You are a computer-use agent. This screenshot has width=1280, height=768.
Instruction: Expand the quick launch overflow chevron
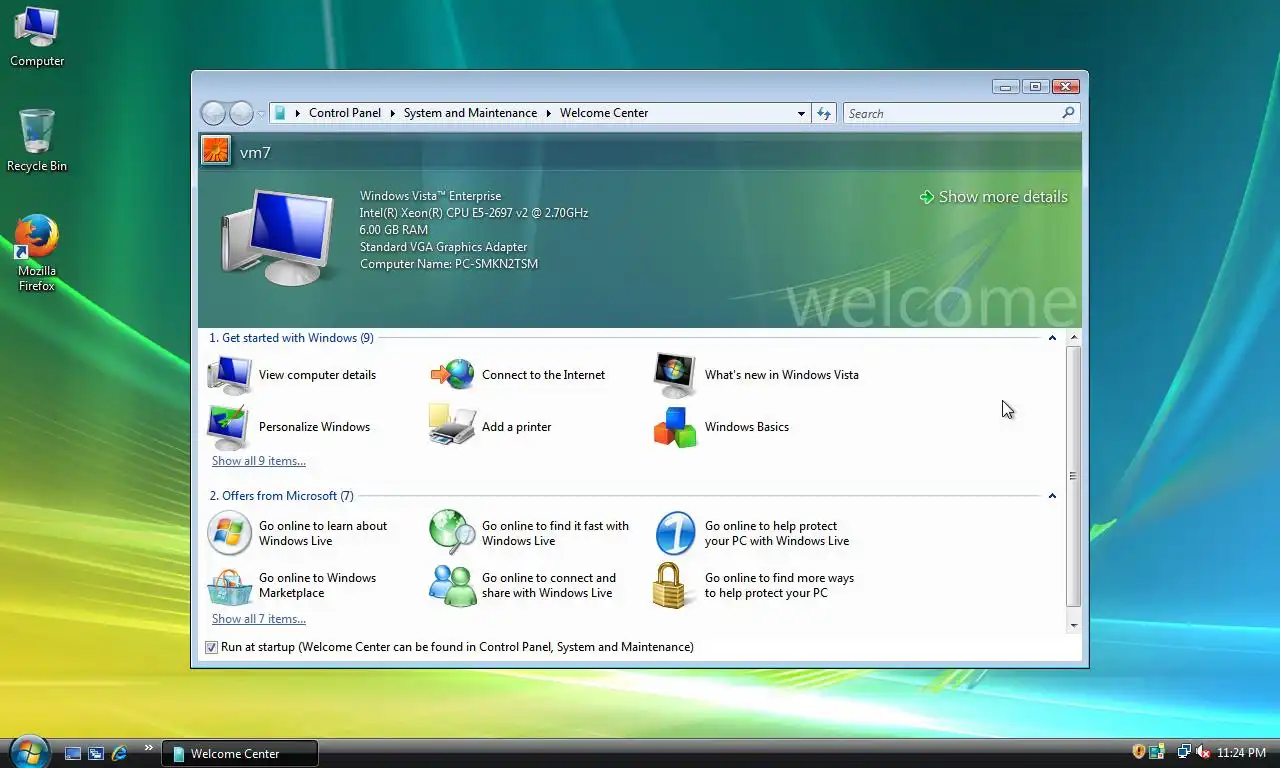click(x=149, y=747)
